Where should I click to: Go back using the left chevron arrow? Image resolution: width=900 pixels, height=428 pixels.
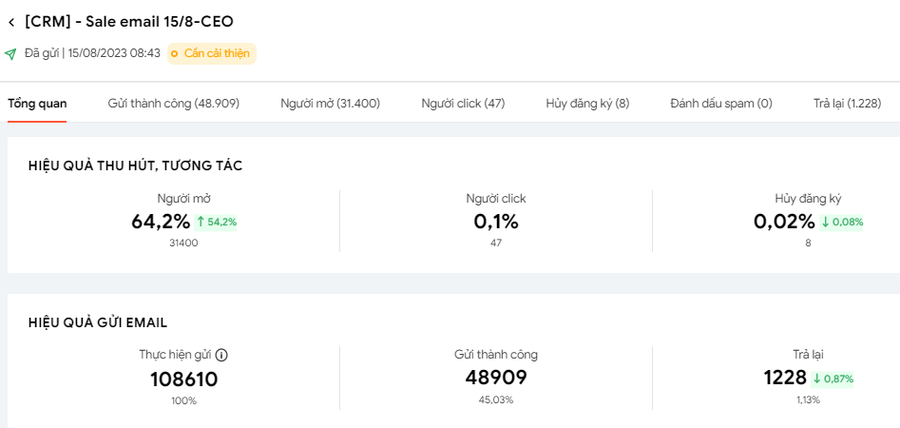click(x=11, y=23)
